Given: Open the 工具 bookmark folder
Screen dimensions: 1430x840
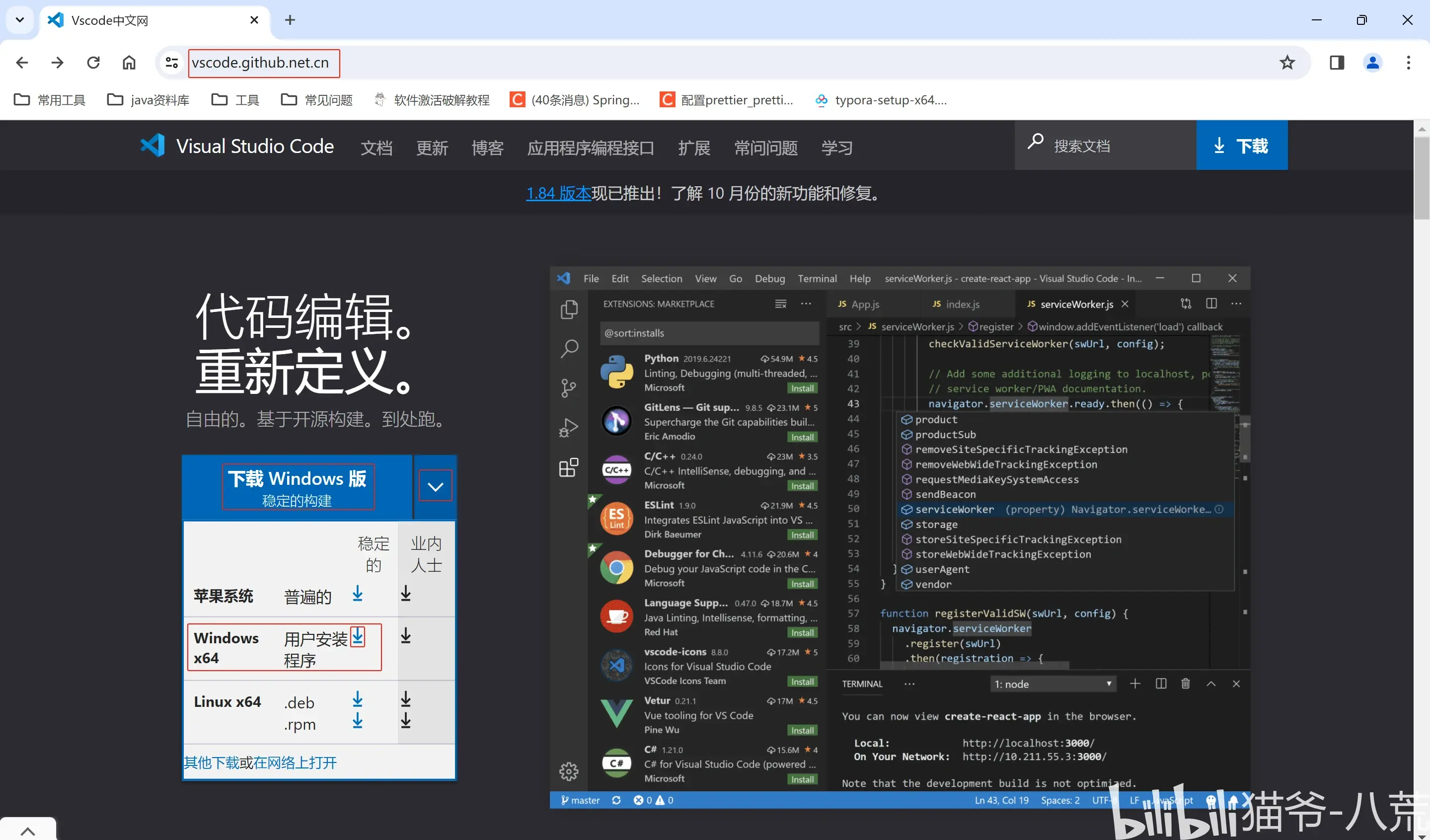Looking at the screenshot, I should 235,100.
